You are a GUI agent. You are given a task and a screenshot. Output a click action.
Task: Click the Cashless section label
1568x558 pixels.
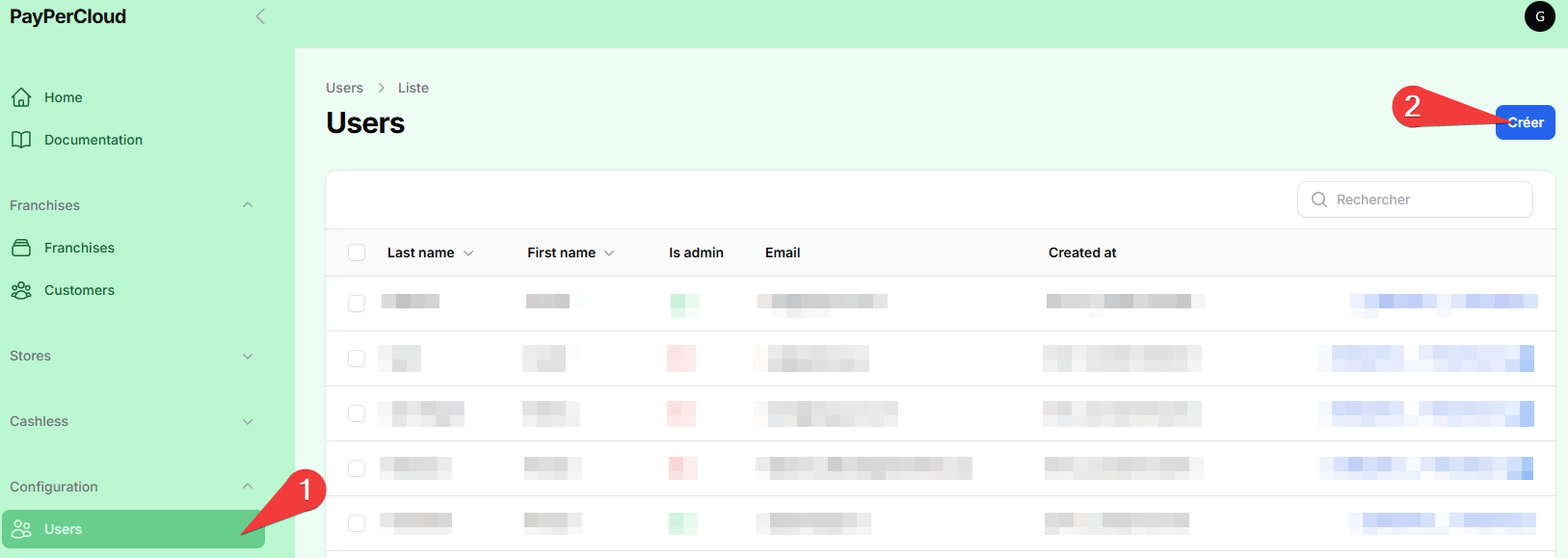39,421
